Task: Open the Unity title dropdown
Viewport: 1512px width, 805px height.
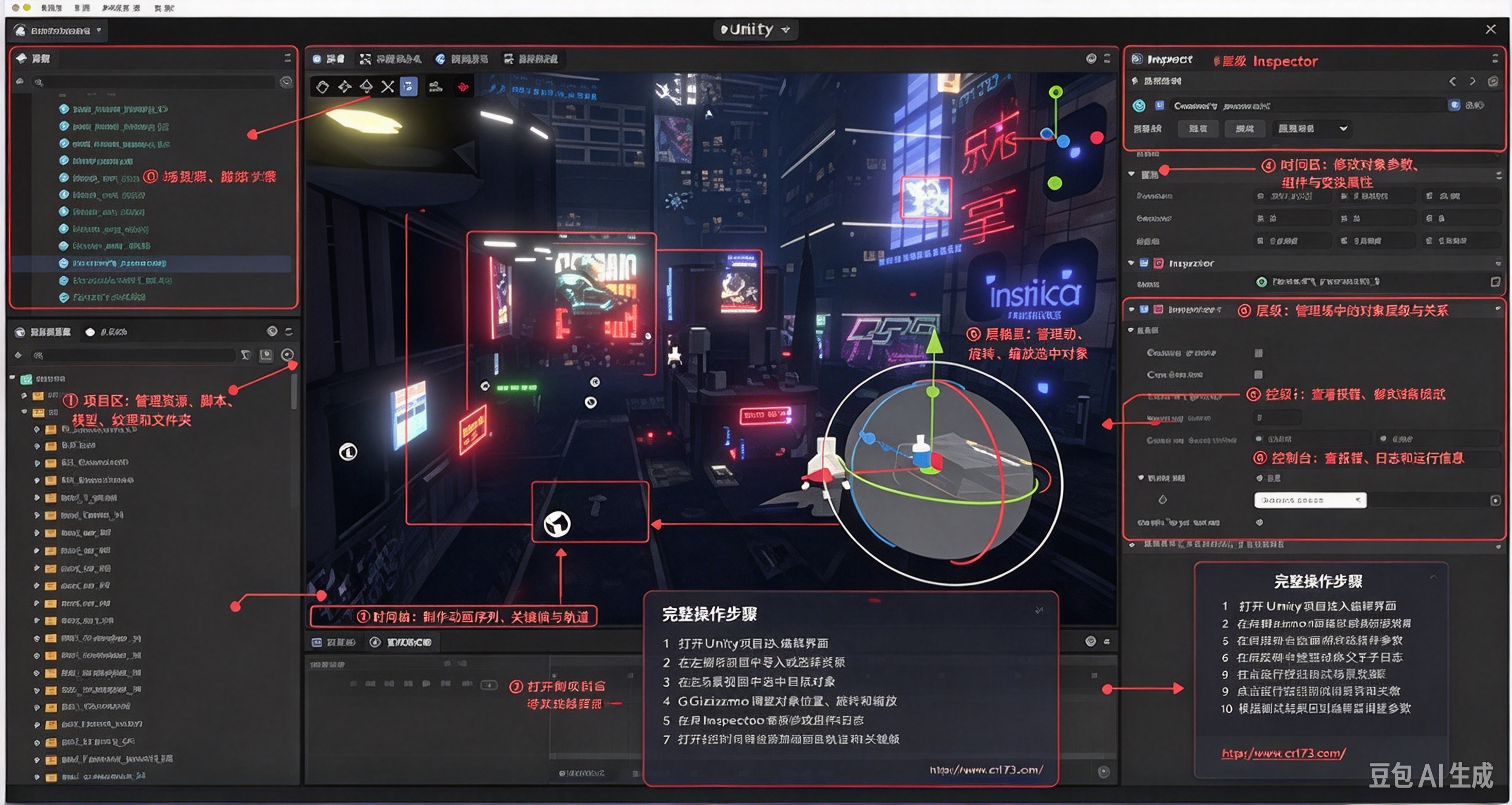Action: [755, 29]
